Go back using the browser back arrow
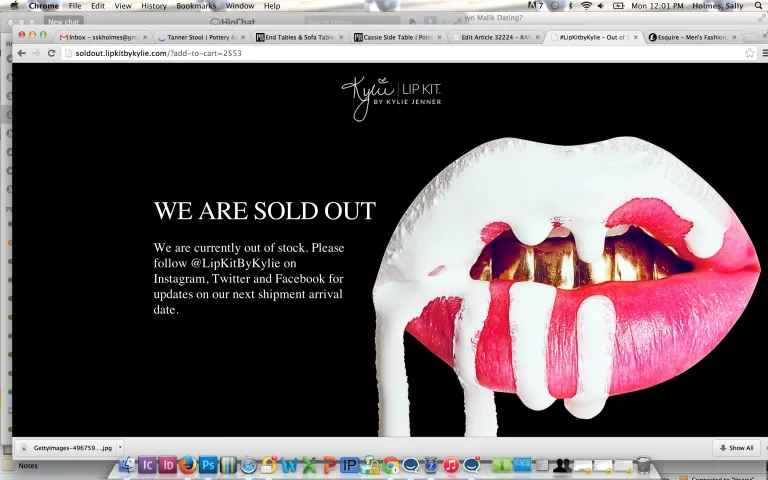 (22, 53)
